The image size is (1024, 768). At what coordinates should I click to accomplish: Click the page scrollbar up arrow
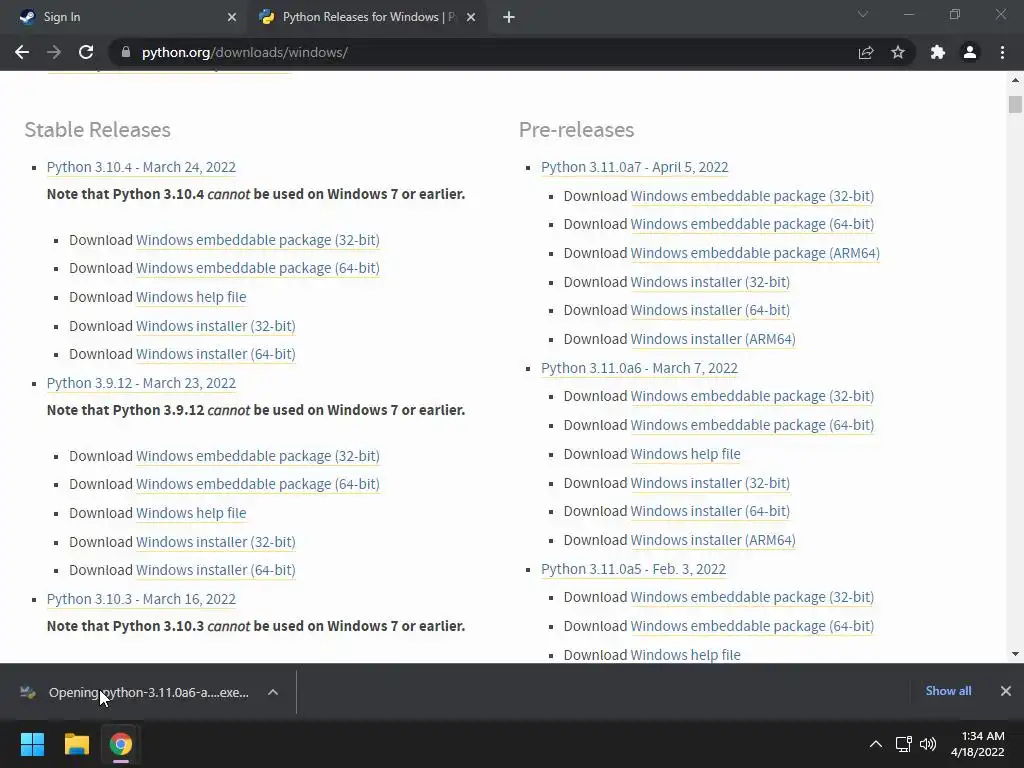pyautogui.click(x=1015, y=80)
